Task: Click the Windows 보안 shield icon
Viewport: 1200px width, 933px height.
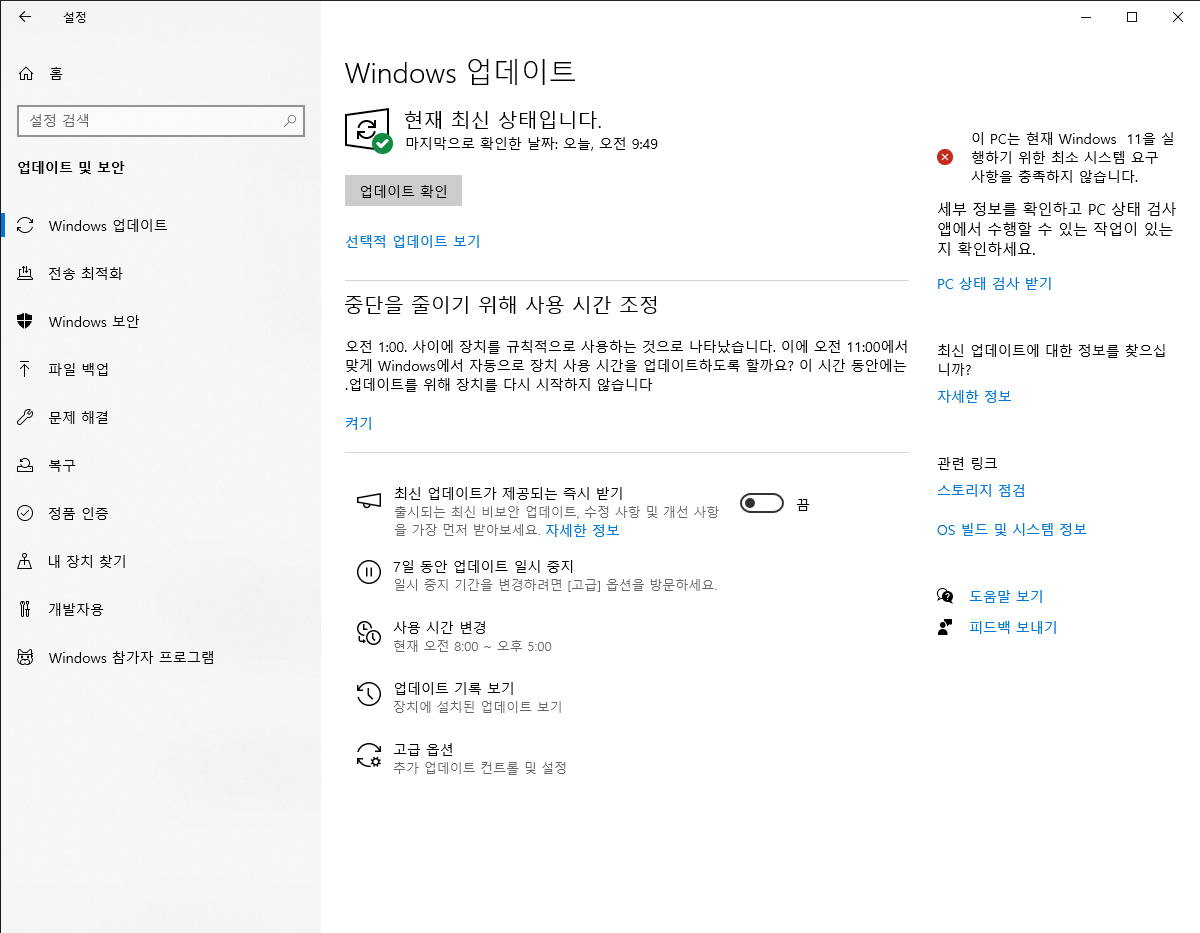Action: point(26,321)
